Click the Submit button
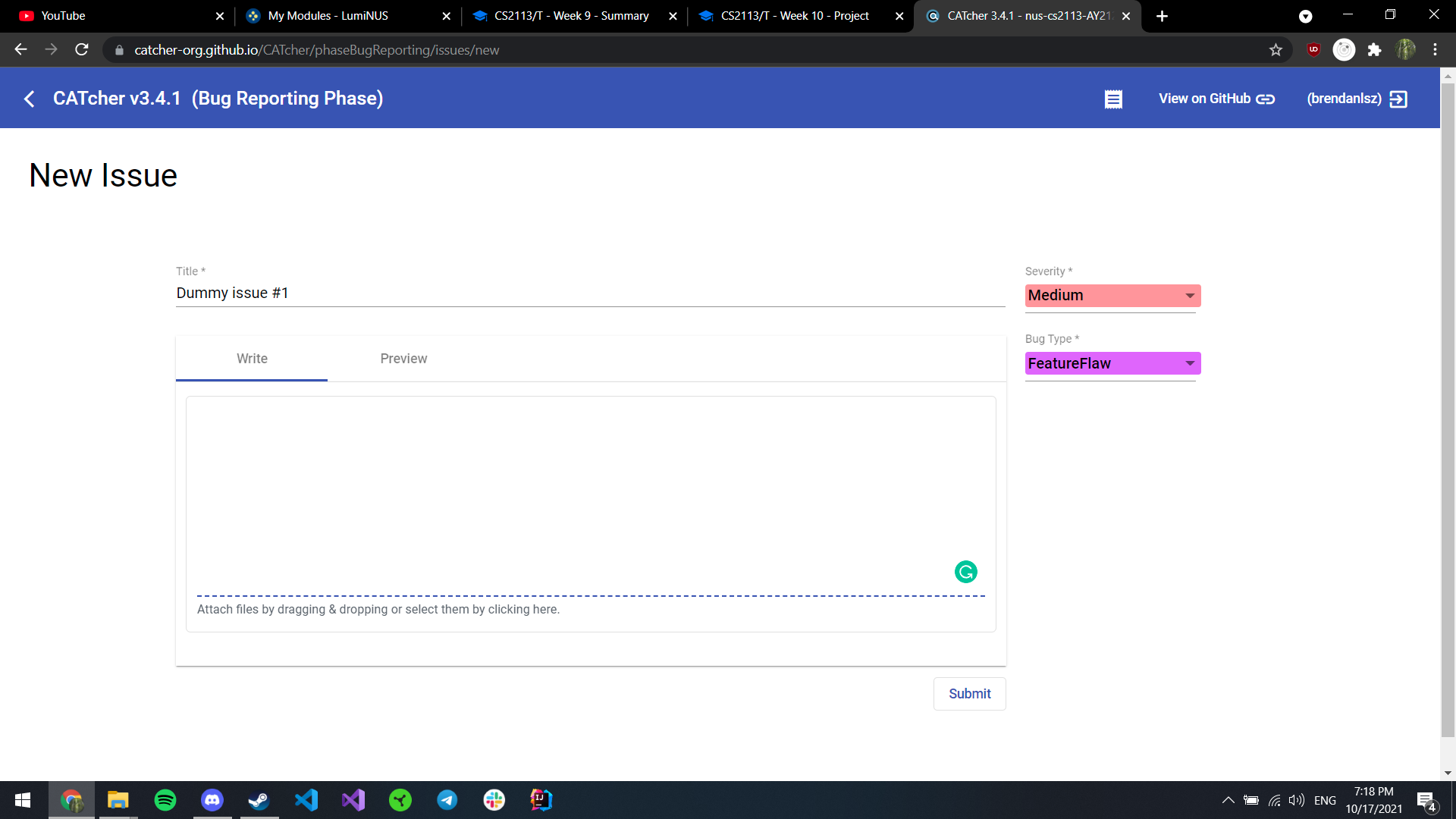 coord(969,694)
